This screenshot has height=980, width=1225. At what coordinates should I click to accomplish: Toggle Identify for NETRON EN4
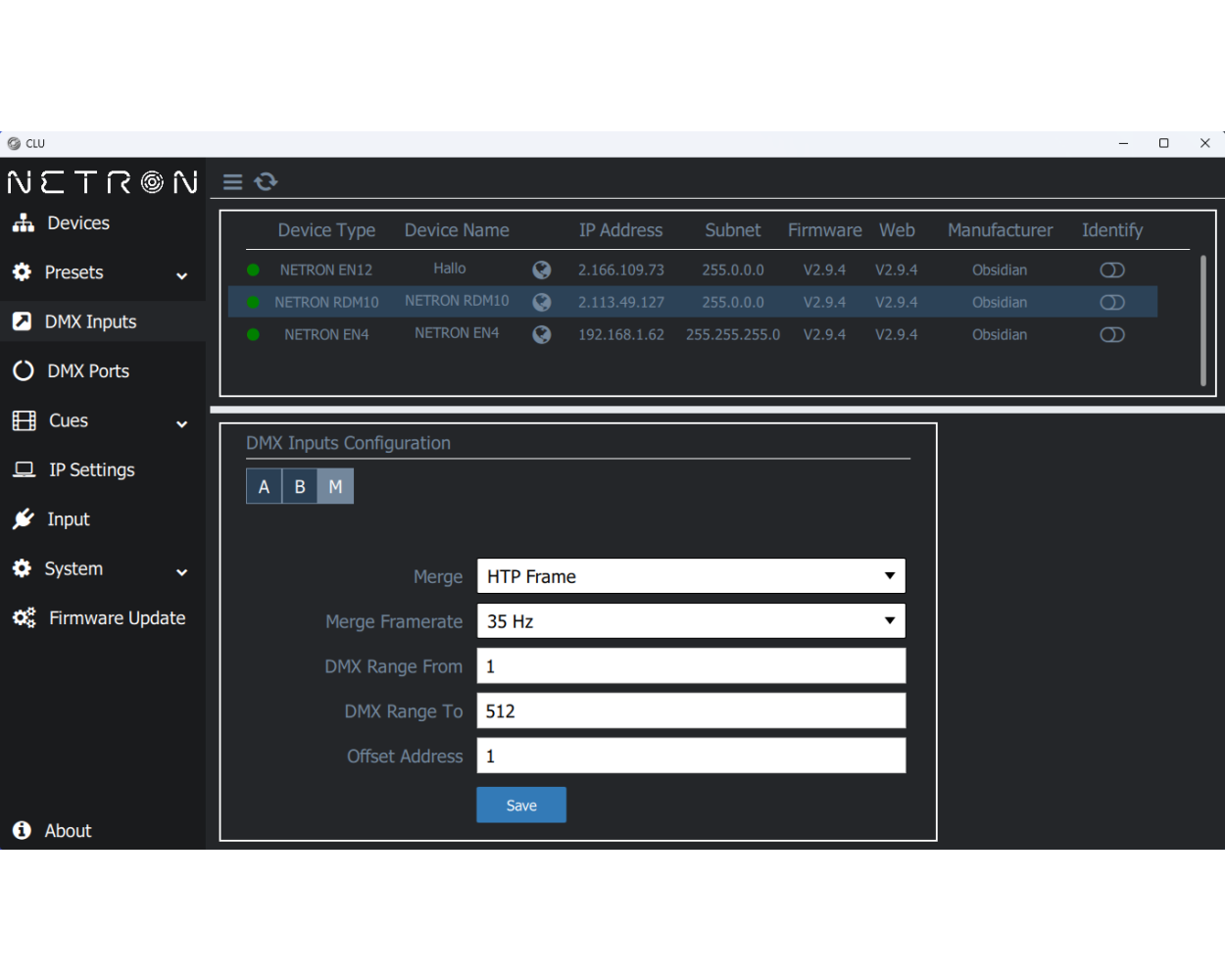1112,334
